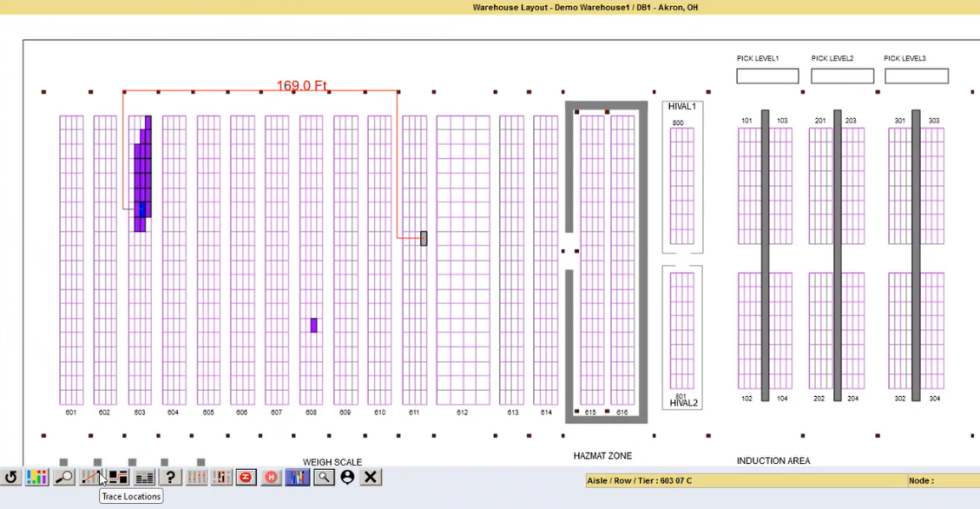The height and width of the screenshot is (509, 980).
Task: Click the red Z circle icon
Action: click(246, 477)
